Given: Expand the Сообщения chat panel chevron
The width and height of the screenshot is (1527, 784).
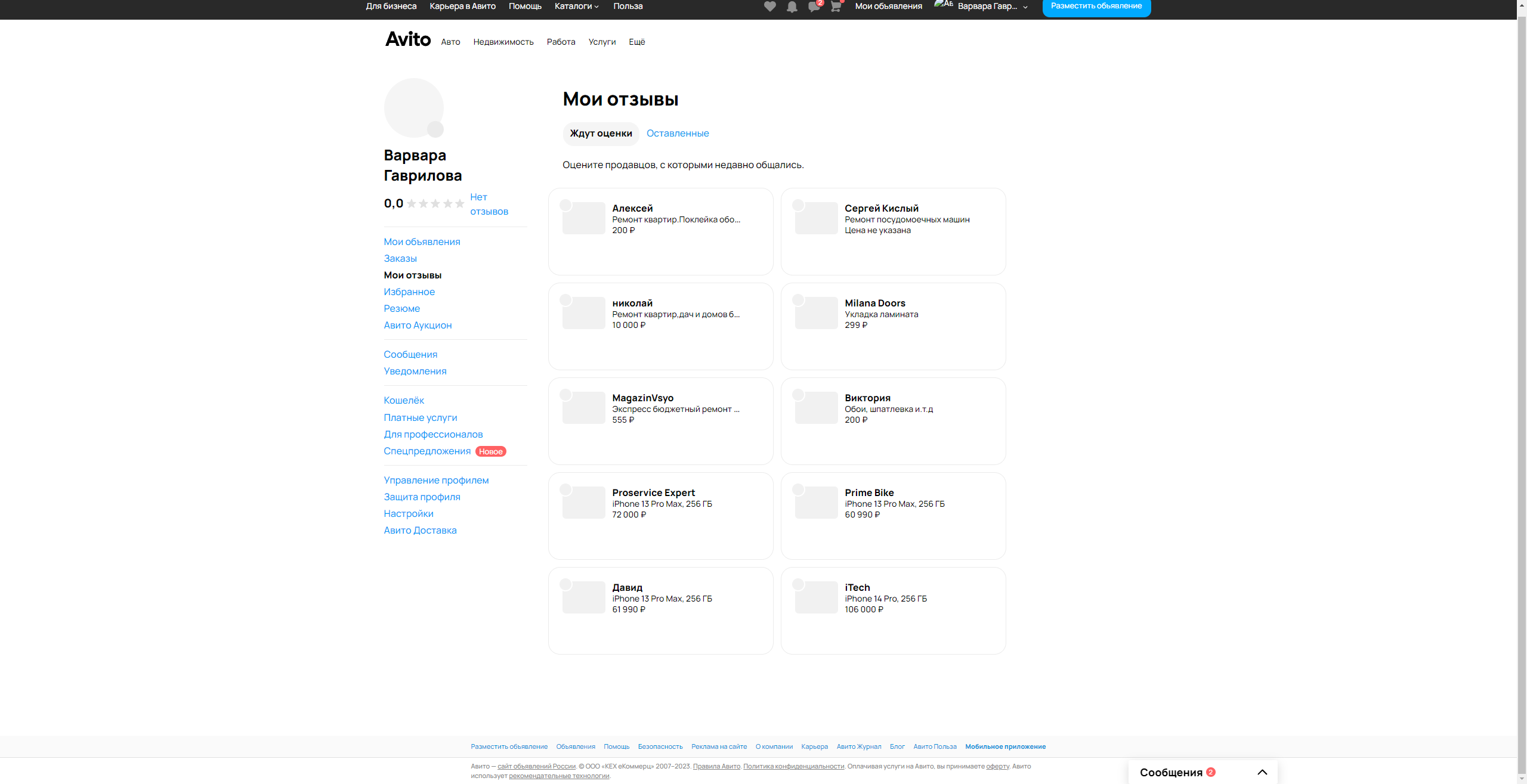Looking at the screenshot, I should 1262,772.
